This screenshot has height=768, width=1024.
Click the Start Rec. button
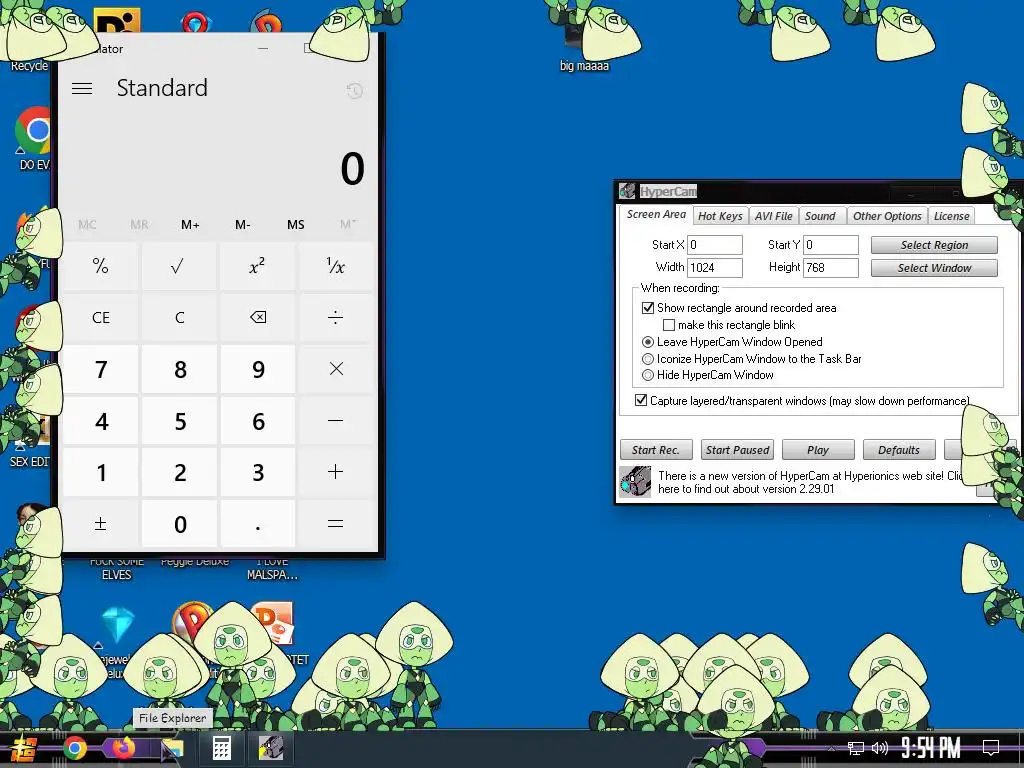coord(656,450)
